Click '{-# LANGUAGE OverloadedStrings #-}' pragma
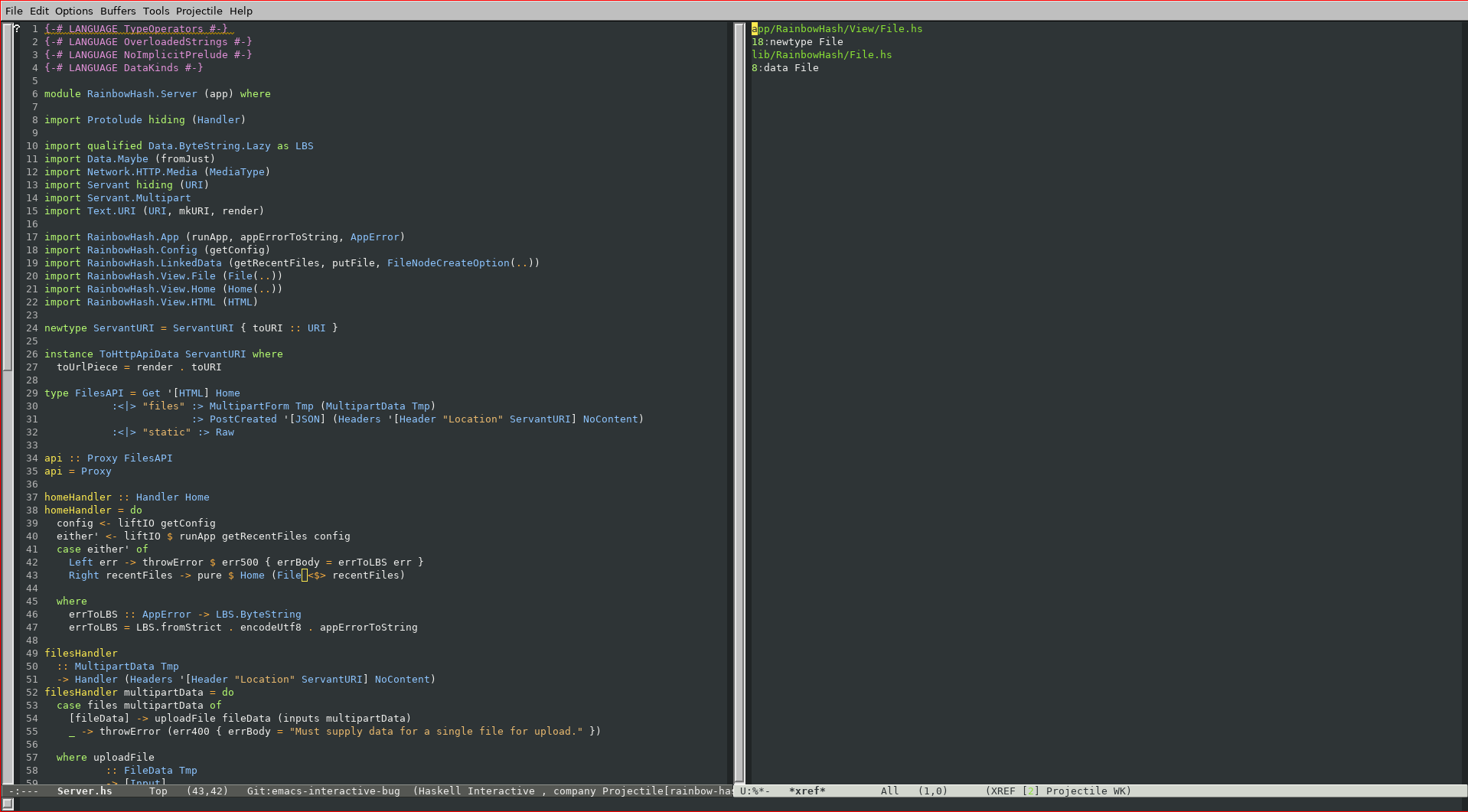Viewport: 1468px width, 812px height. point(148,42)
